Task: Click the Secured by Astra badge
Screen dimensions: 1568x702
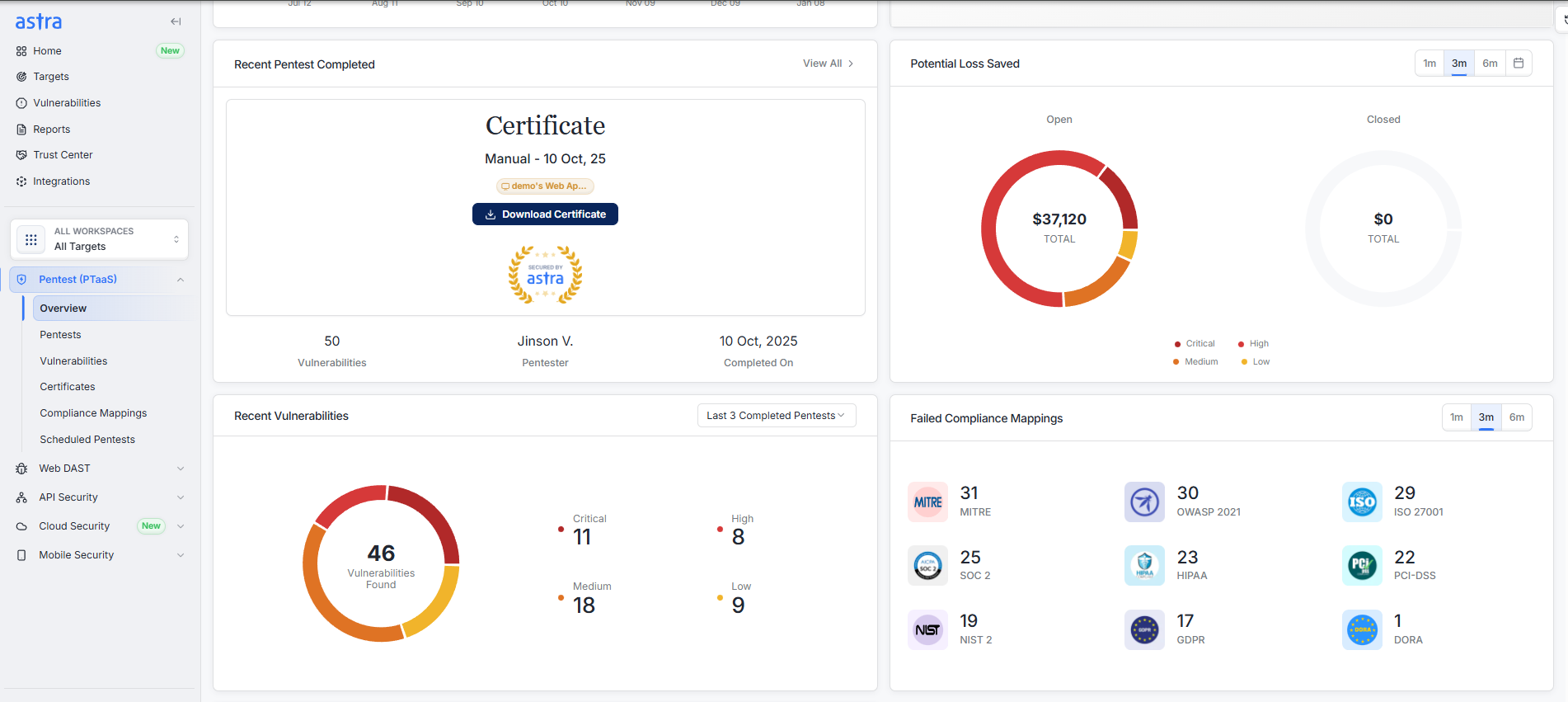Action: 545,275
